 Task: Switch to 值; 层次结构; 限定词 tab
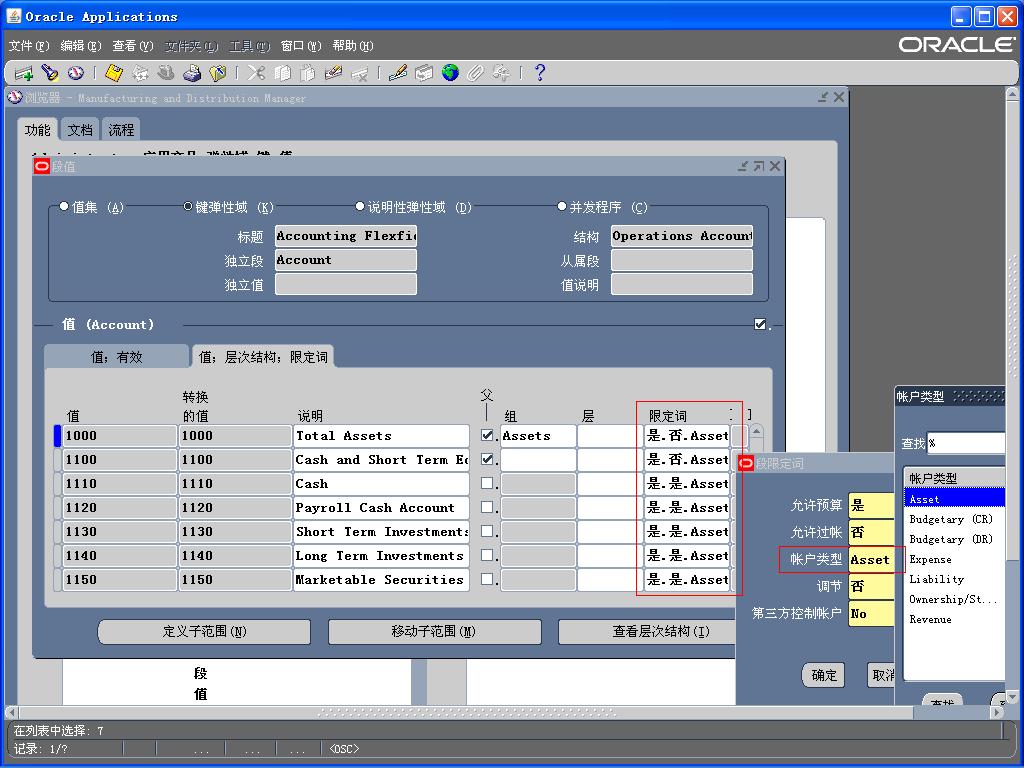pos(263,357)
